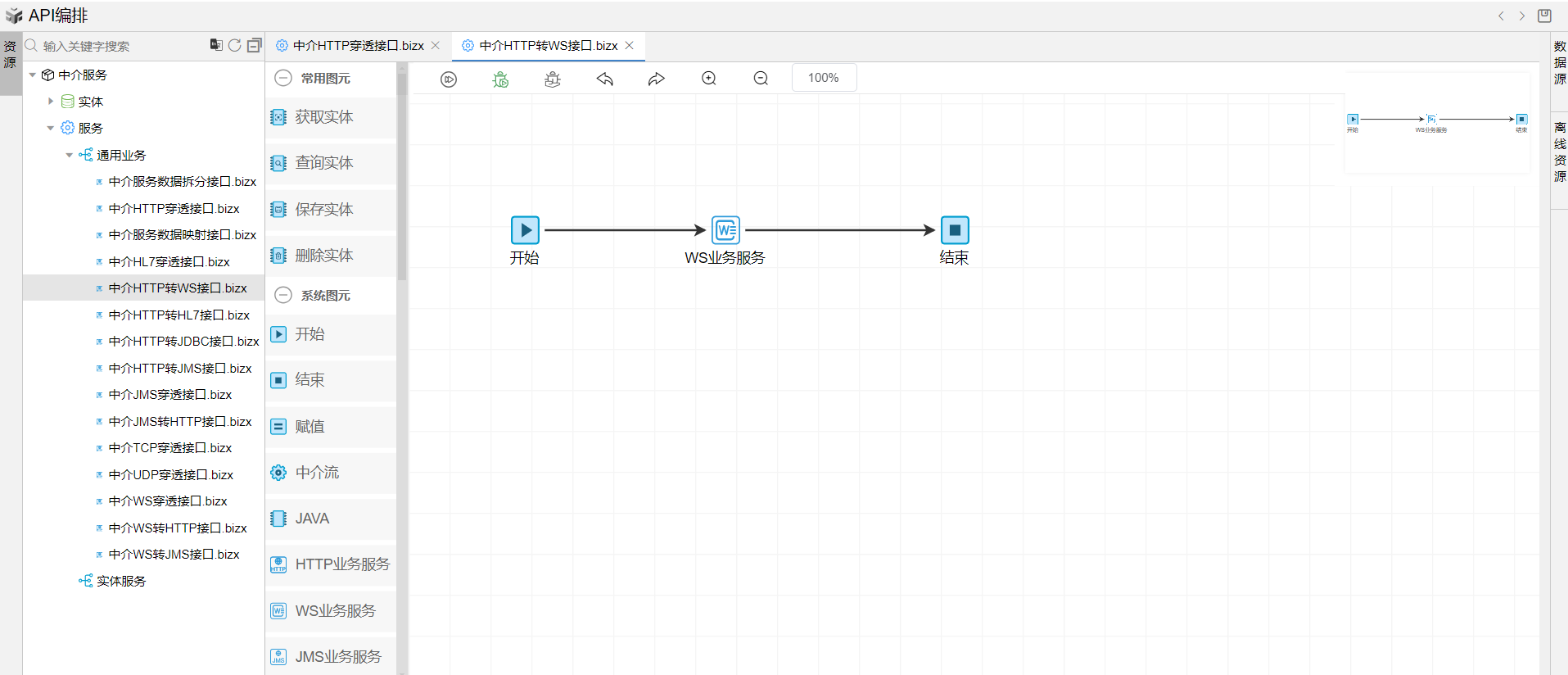
Task: Click the run flow toolbar icon
Action: [x=449, y=79]
